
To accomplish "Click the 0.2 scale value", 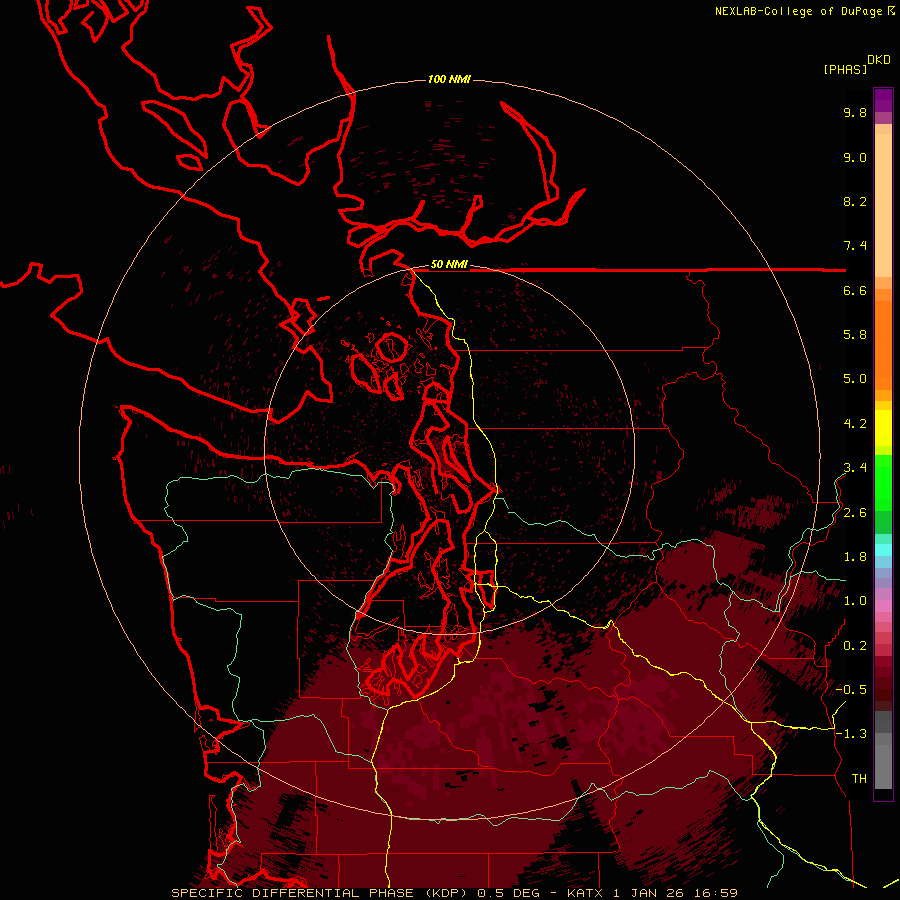I will click(x=855, y=646).
